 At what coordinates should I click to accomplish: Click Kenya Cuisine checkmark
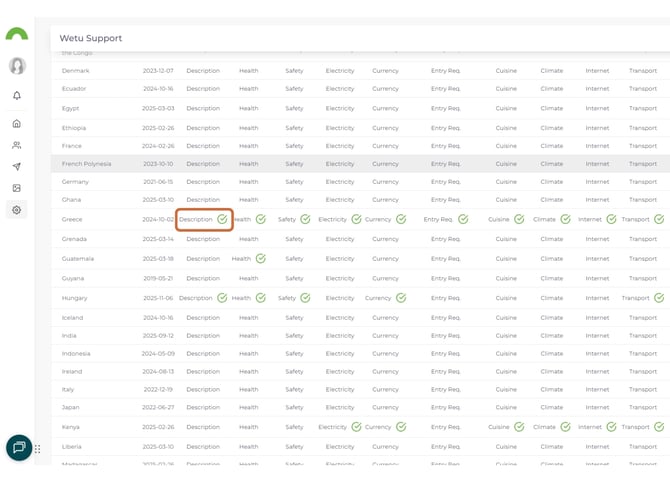(x=519, y=427)
